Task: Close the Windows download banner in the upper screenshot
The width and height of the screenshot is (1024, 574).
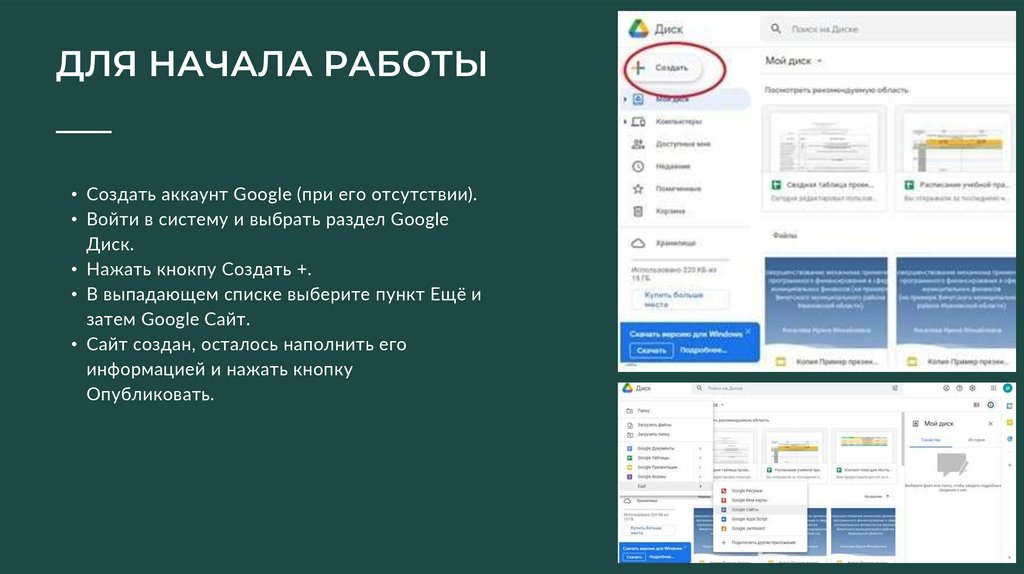Action: pos(748,331)
